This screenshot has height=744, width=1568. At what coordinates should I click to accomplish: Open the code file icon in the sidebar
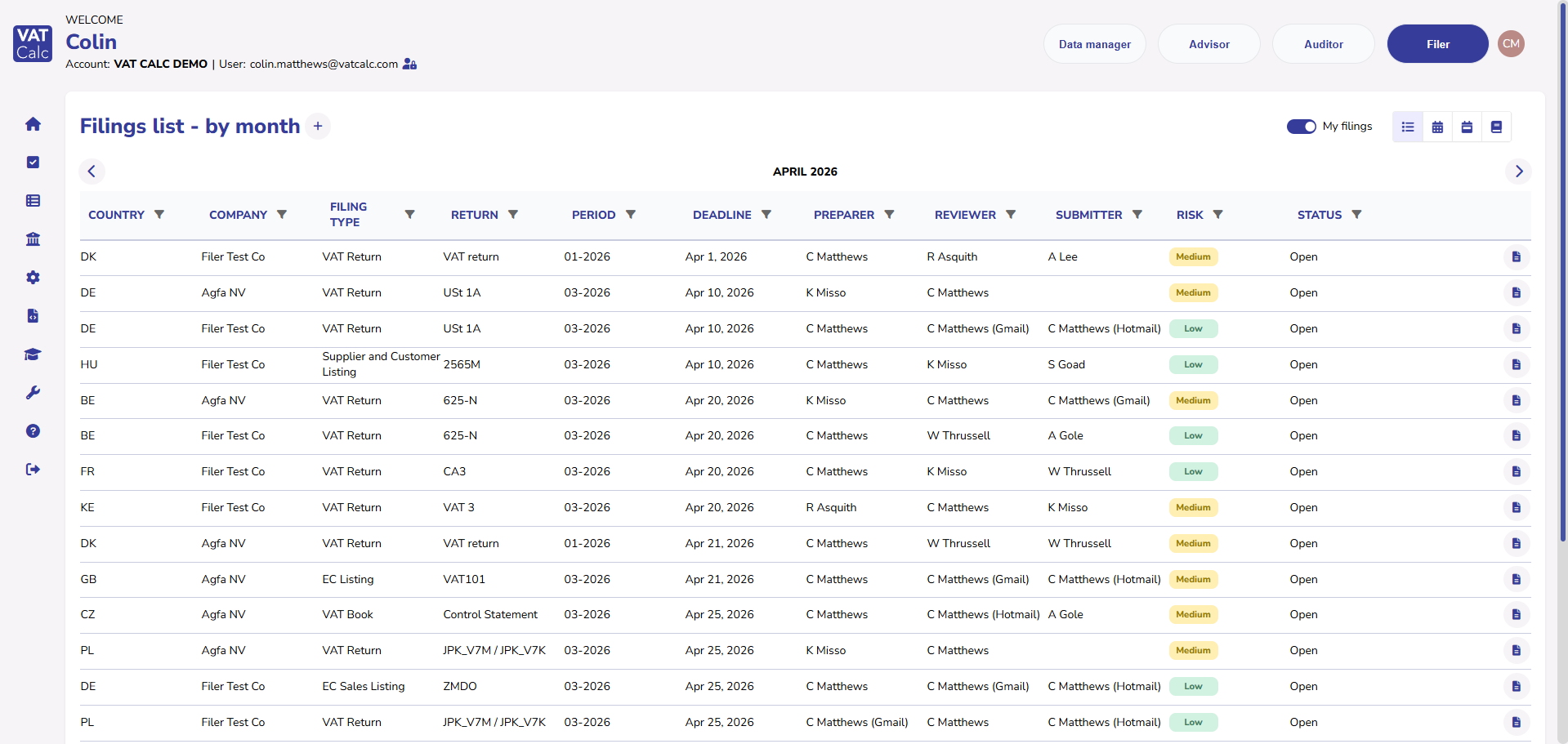tap(33, 316)
